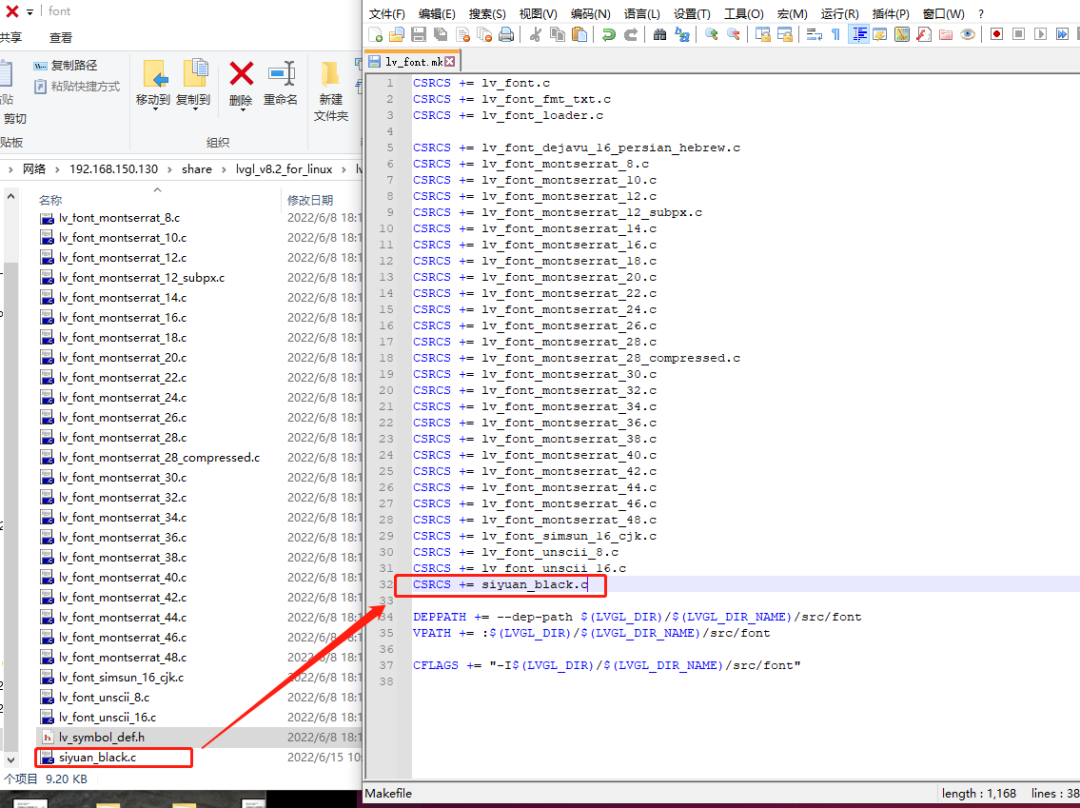This screenshot has width=1080, height=808.
Task: Play back the recorded macro
Action: click(1041, 34)
